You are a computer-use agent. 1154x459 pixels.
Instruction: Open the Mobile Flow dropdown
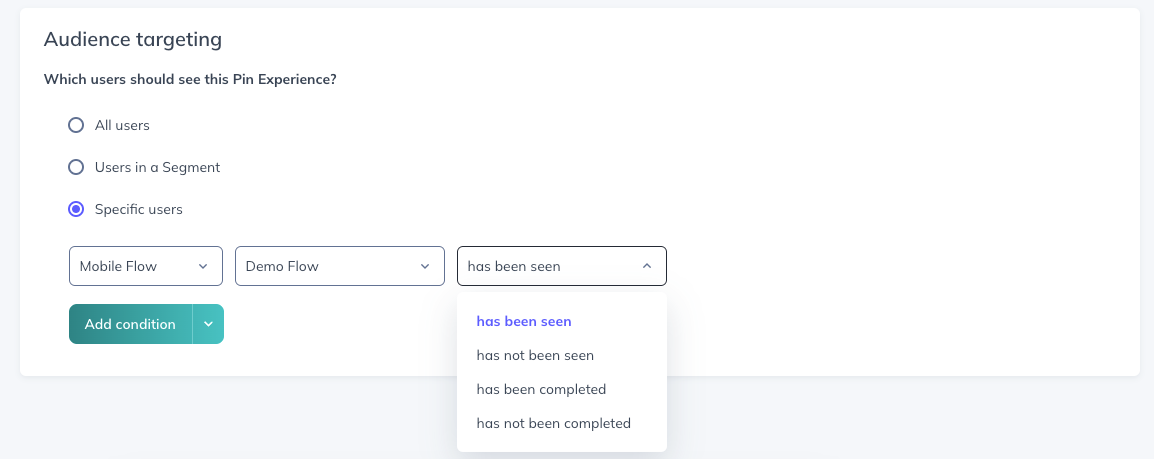(x=146, y=266)
